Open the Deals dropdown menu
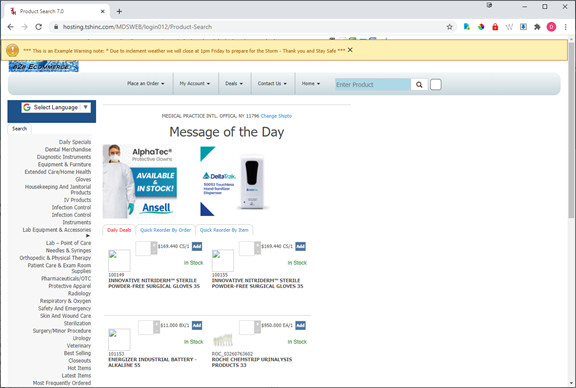The image size is (576, 388). [x=234, y=83]
